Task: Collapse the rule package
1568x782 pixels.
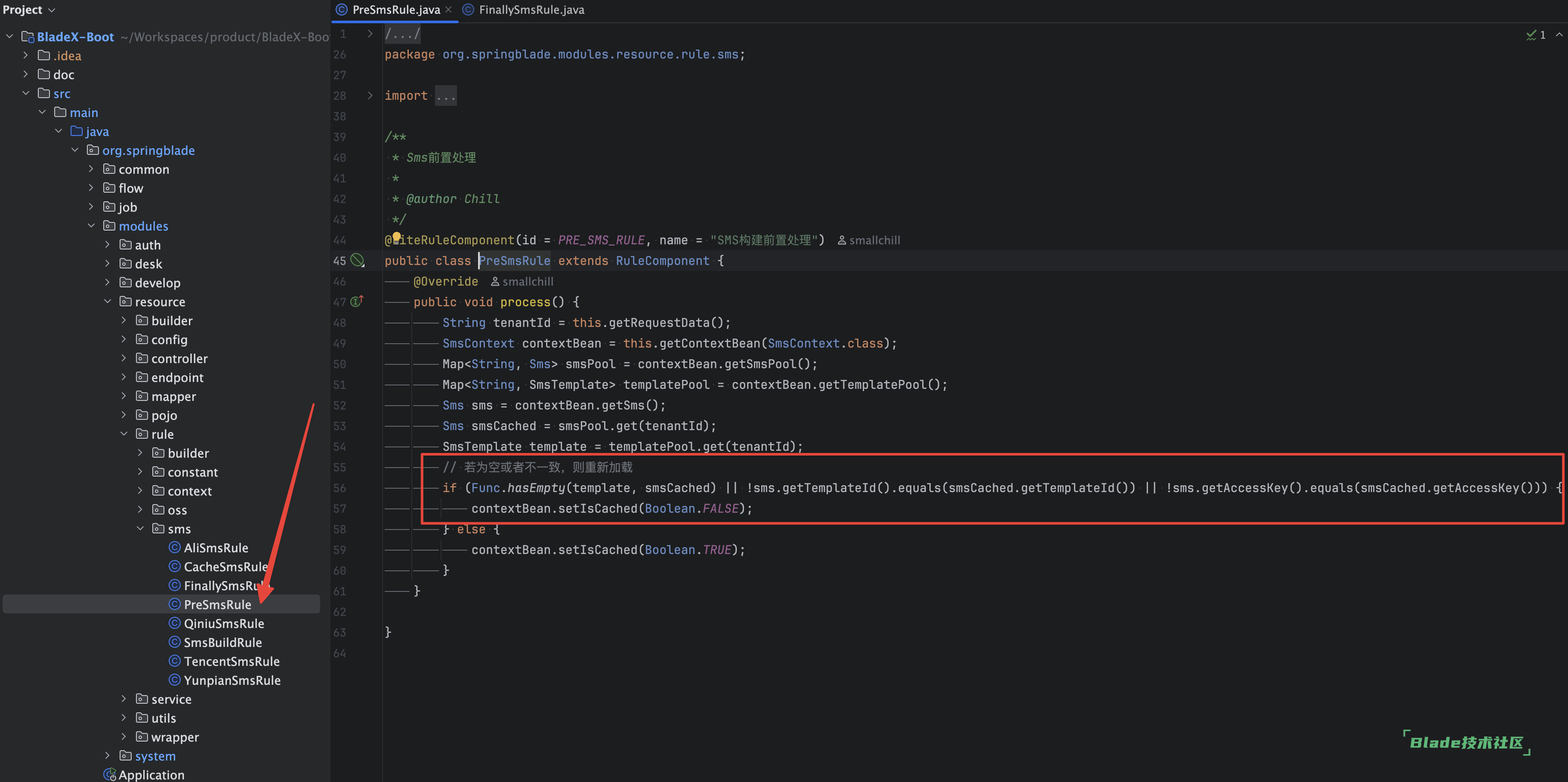Action: click(x=124, y=433)
